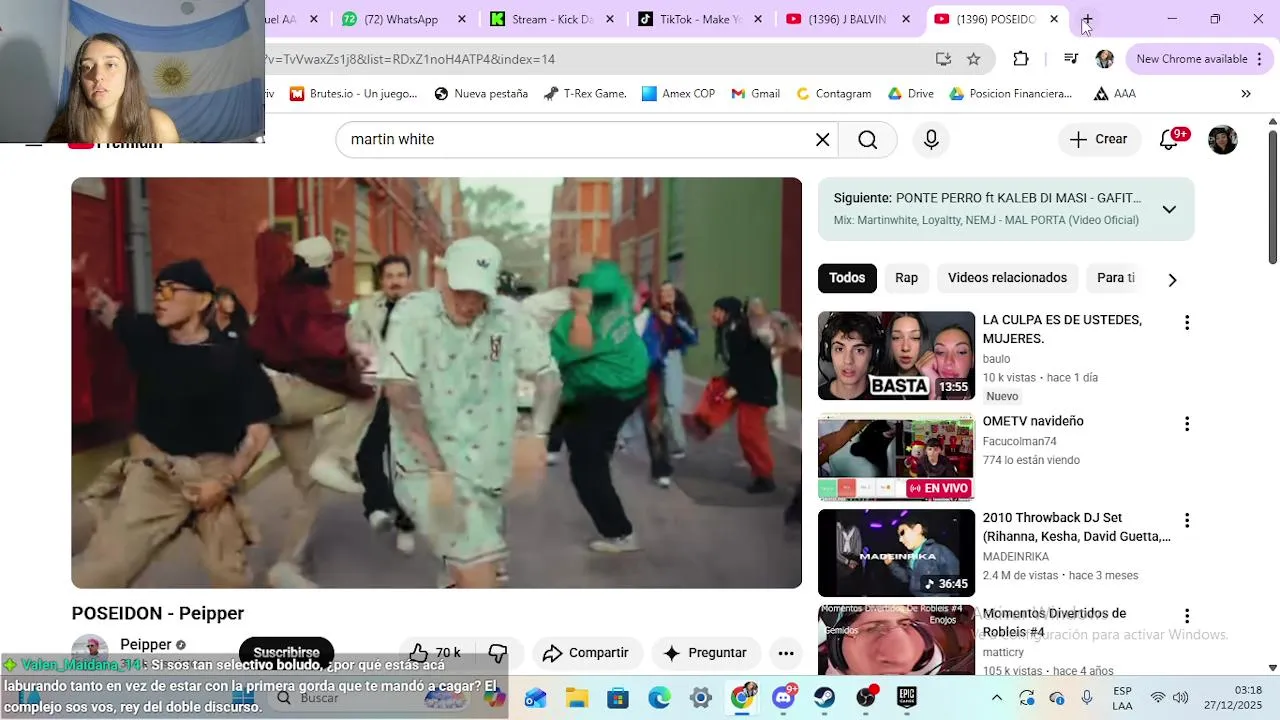Like the POSEIDON video
This screenshot has width=1280, height=720.
click(436, 653)
